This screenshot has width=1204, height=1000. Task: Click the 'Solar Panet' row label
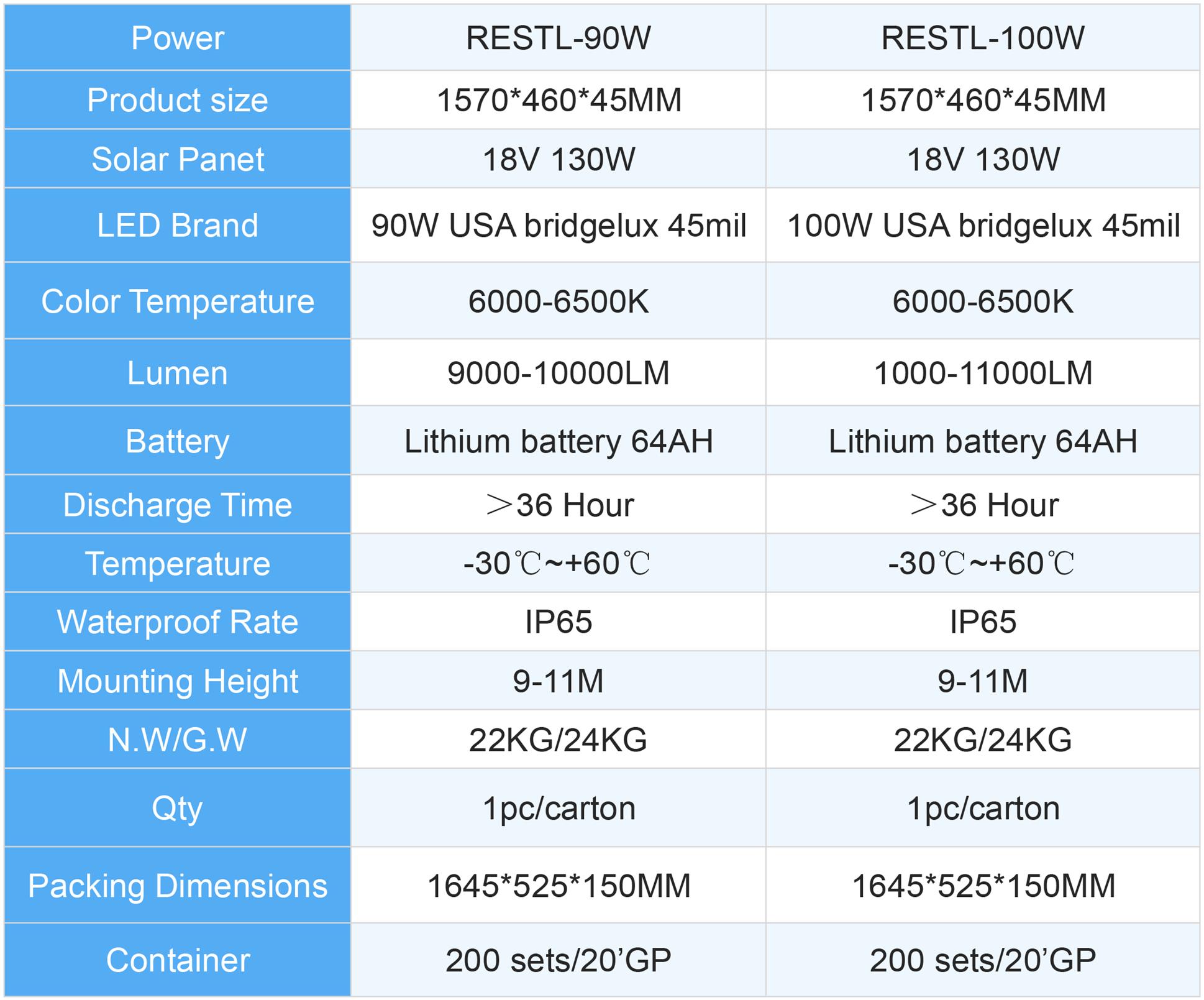(x=178, y=158)
